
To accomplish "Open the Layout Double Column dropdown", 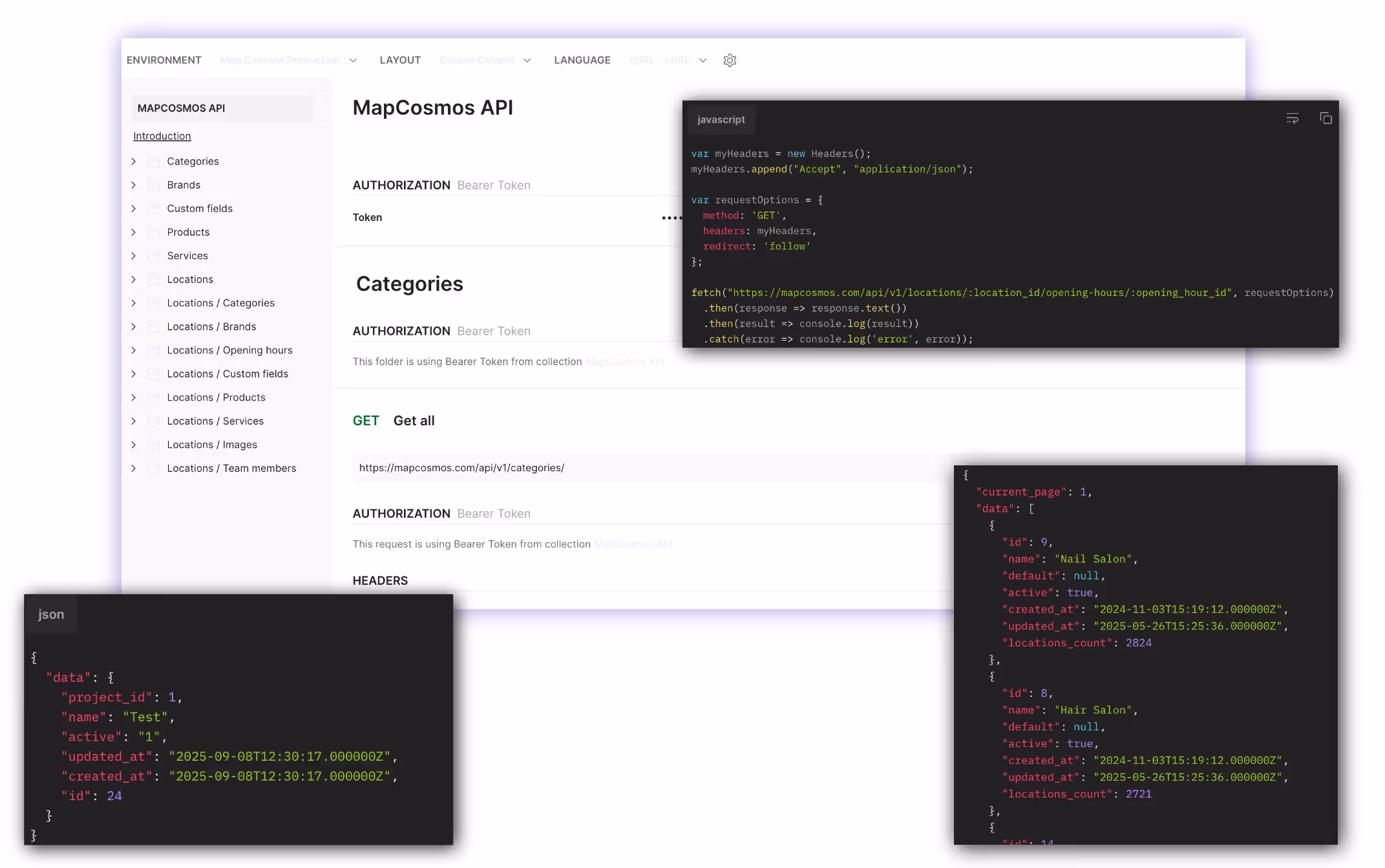I will 485,60.
